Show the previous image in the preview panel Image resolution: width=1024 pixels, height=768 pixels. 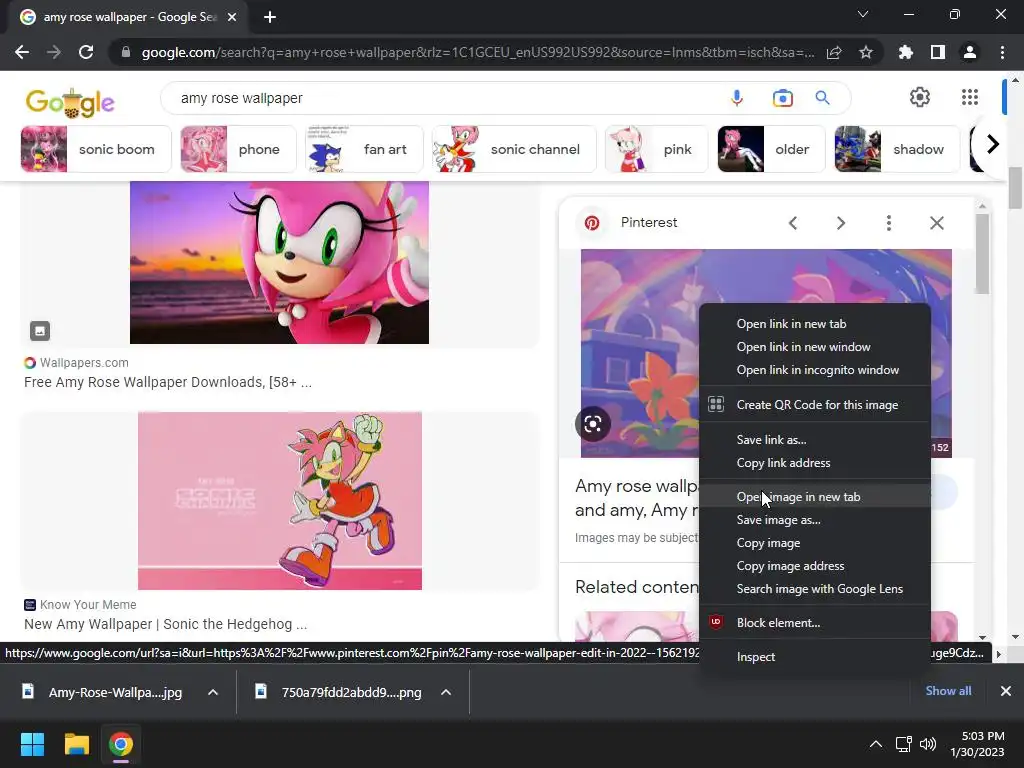coord(793,223)
